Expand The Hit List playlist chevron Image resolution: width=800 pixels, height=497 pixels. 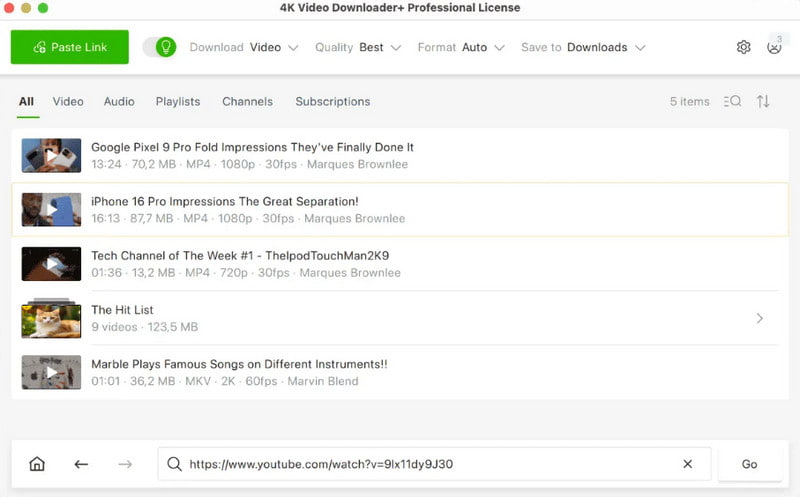pos(760,318)
